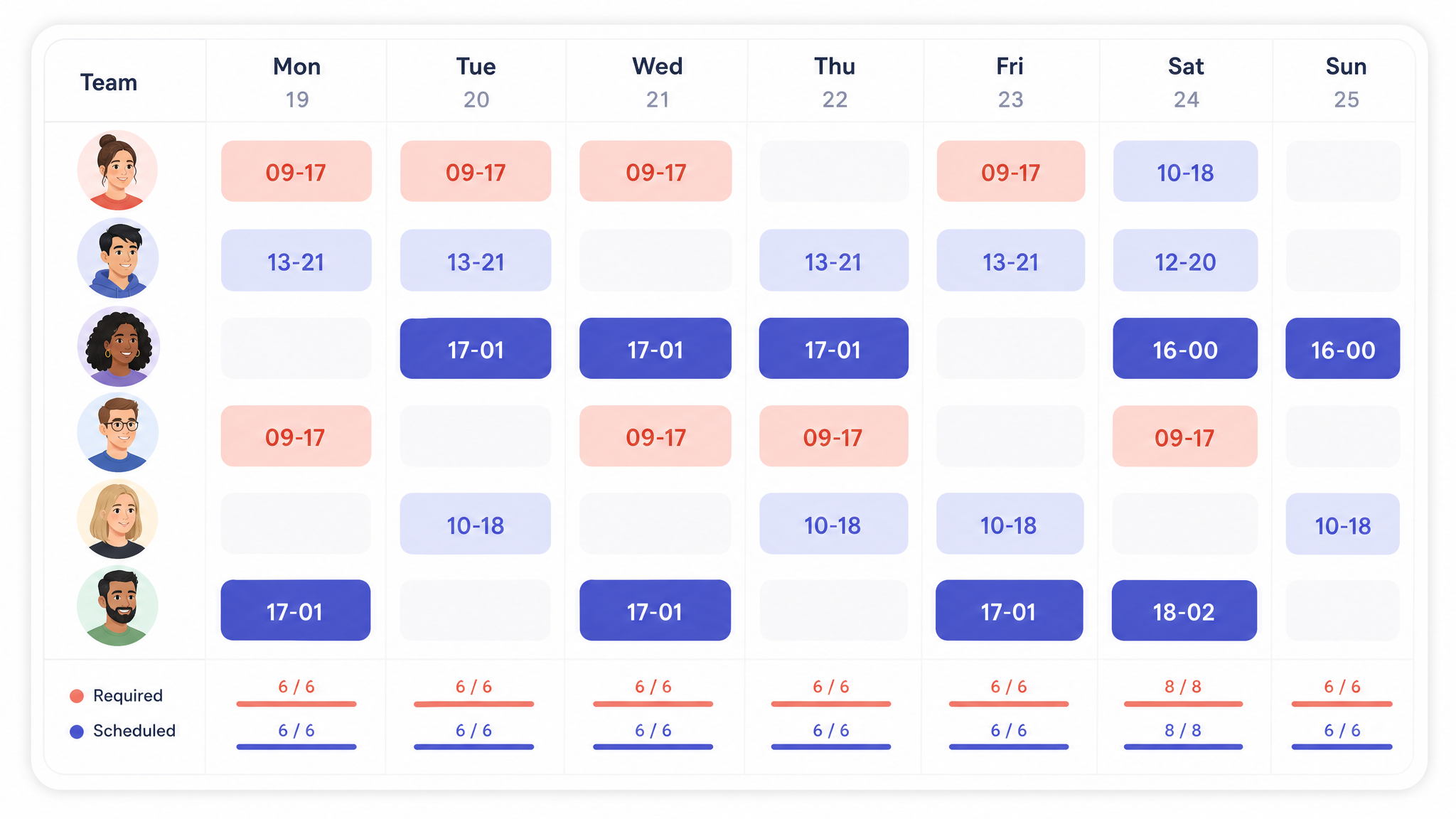Image resolution: width=1456 pixels, height=819 pixels.
Task: Select the avatar in blue hoodie
Action: [117, 258]
